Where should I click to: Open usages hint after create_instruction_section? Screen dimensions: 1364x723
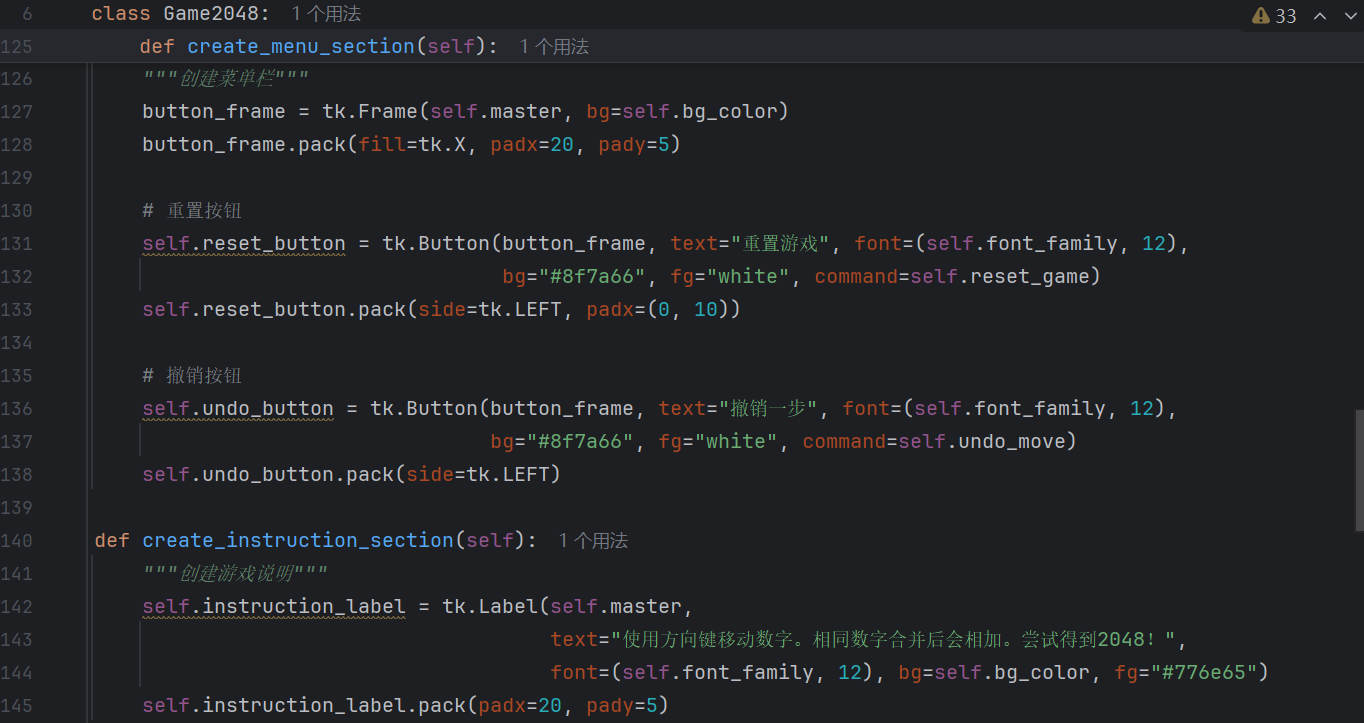[x=593, y=540]
